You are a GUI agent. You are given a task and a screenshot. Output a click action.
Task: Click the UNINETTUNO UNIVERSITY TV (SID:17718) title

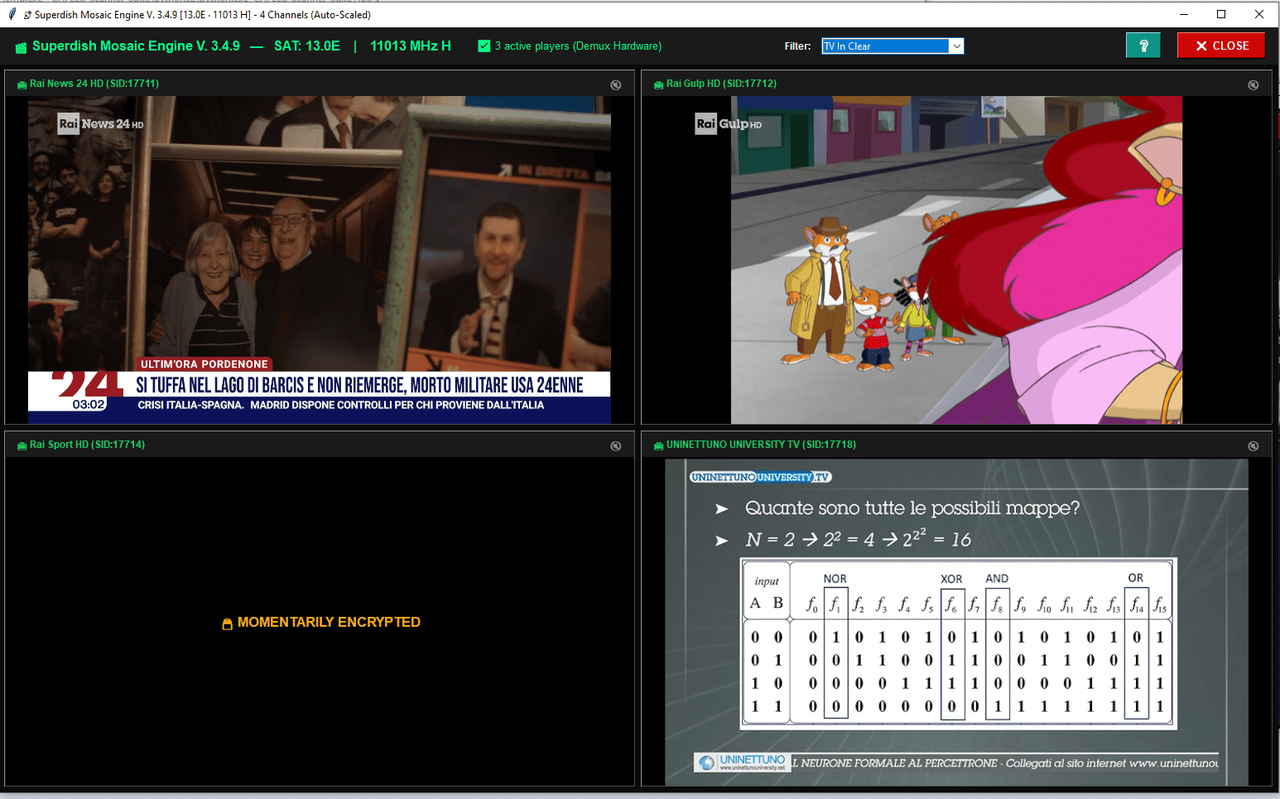[761, 445]
